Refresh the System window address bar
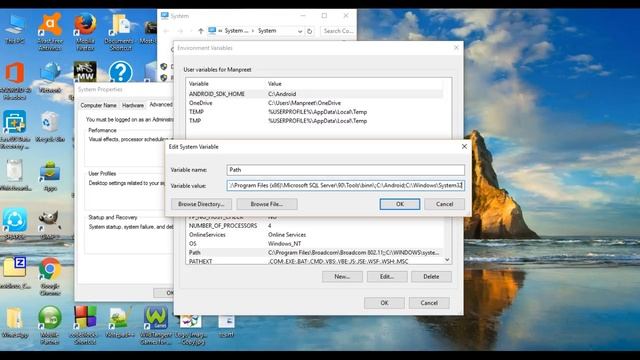 [309, 31]
